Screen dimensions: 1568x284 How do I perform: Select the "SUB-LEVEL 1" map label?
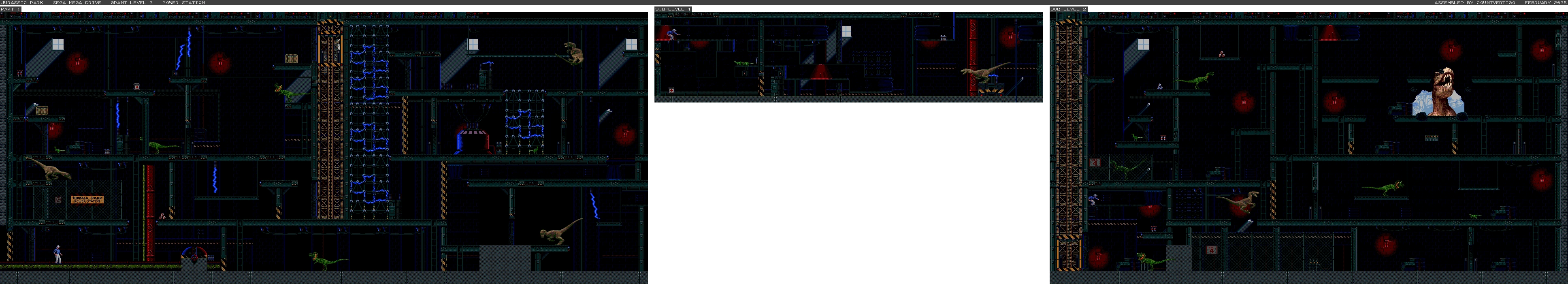(673, 9)
